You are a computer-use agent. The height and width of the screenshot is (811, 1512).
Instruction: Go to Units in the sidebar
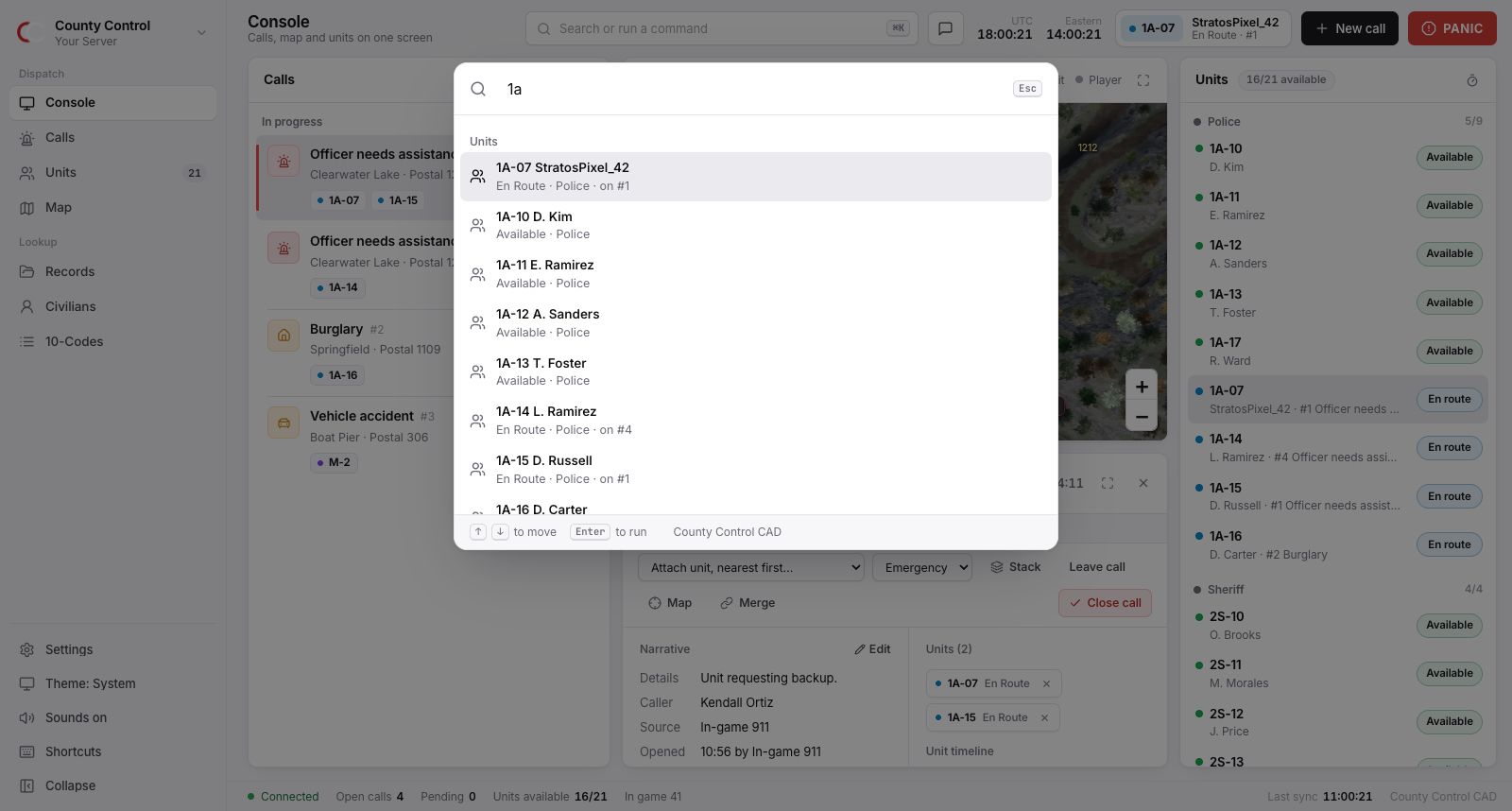click(x=113, y=173)
